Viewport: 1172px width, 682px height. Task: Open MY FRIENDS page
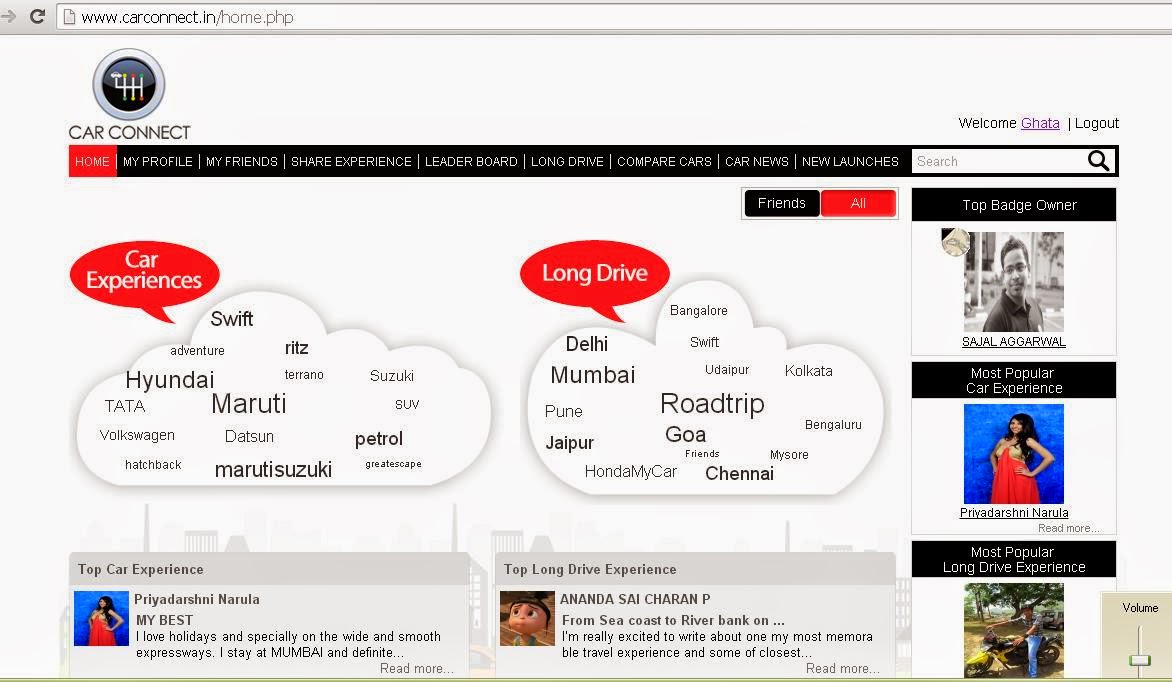[241, 162]
